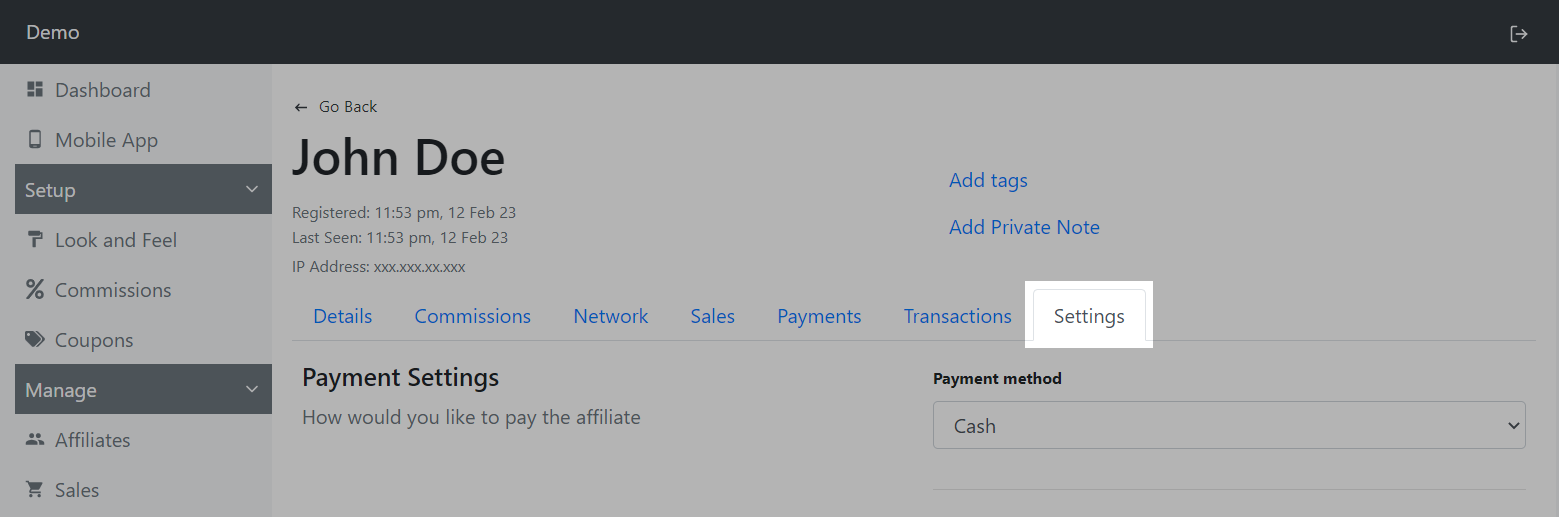Click the Mobile App phone icon
Image resolution: width=1559 pixels, height=517 pixels.
tap(35, 140)
